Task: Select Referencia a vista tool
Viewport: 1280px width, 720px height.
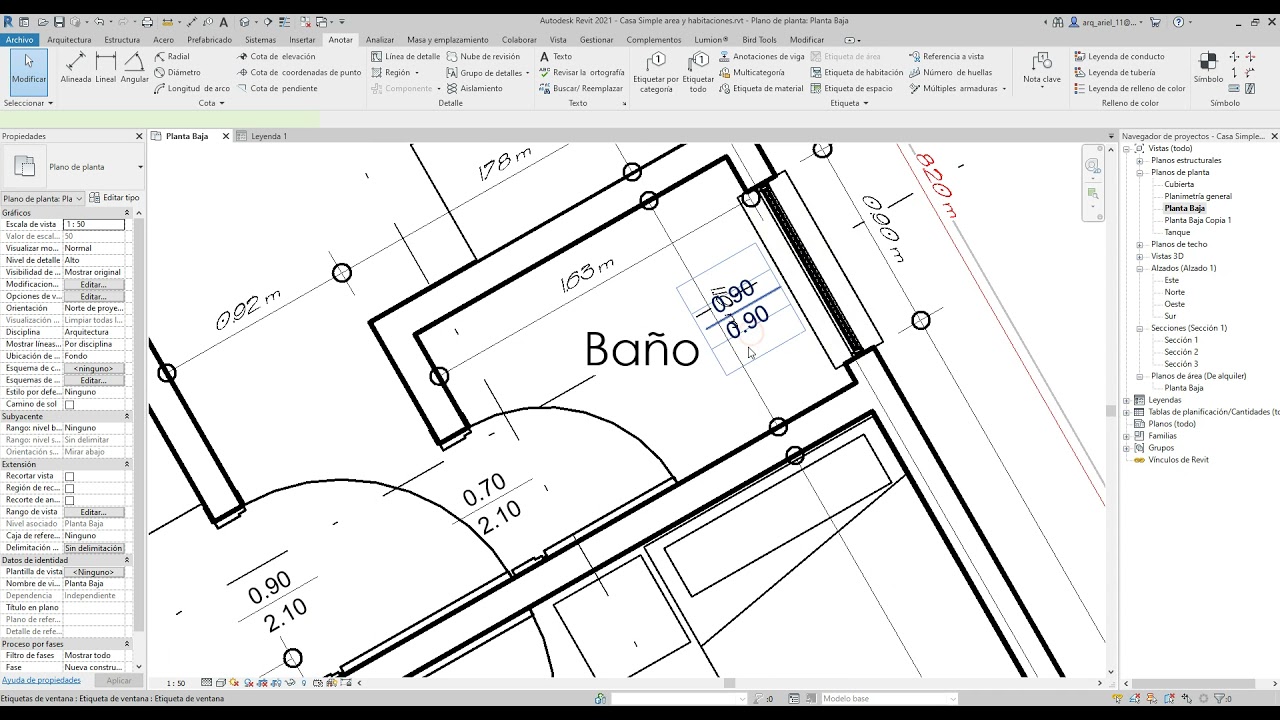Action: coord(946,57)
